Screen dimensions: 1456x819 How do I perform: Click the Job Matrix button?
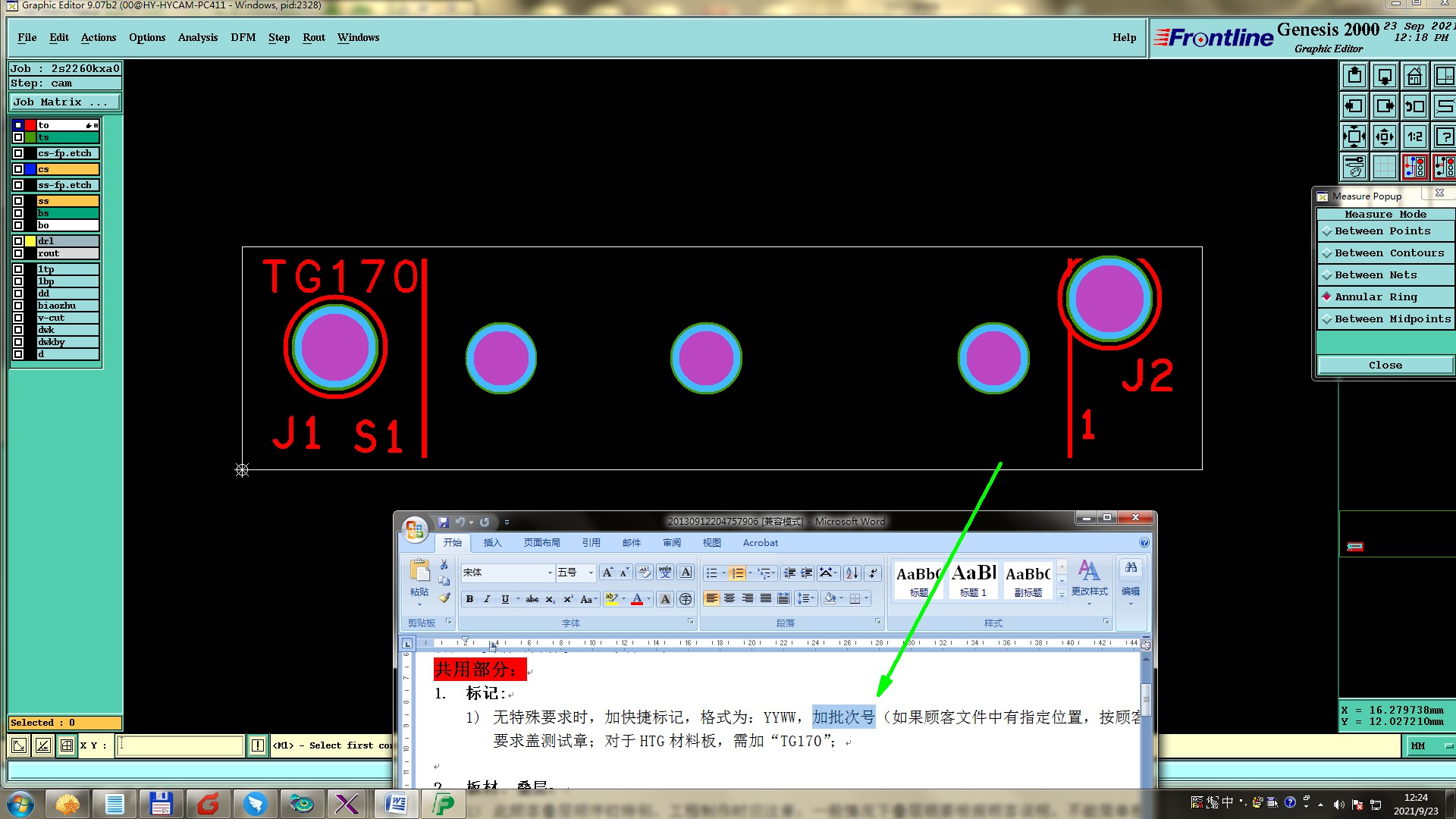click(64, 102)
